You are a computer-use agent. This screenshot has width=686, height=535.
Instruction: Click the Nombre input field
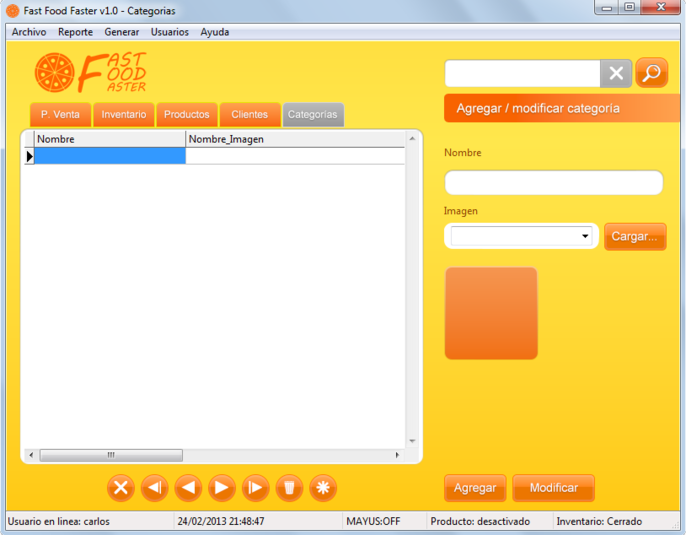pos(554,182)
